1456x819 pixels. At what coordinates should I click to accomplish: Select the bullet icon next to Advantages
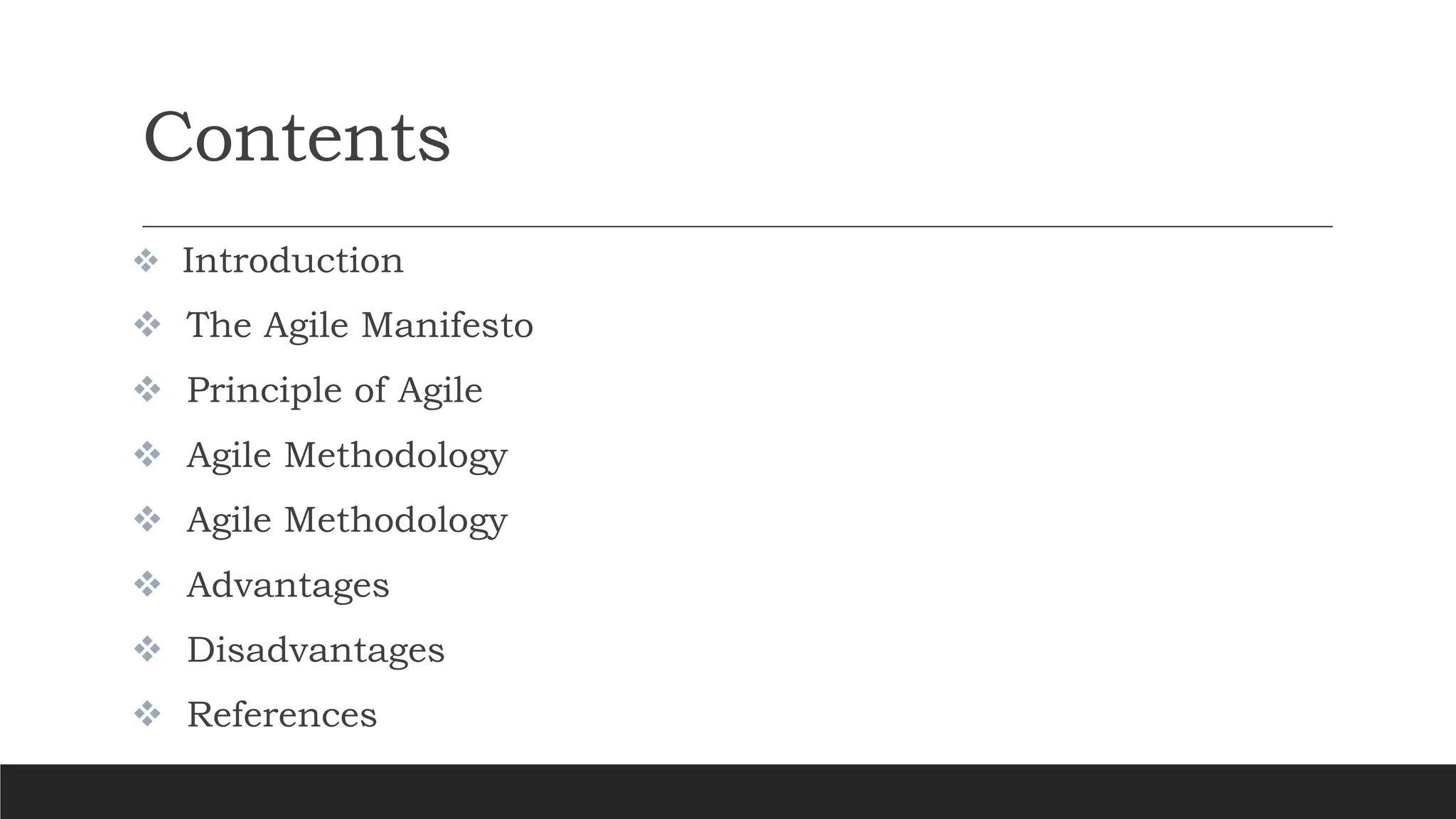(x=147, y=584)
